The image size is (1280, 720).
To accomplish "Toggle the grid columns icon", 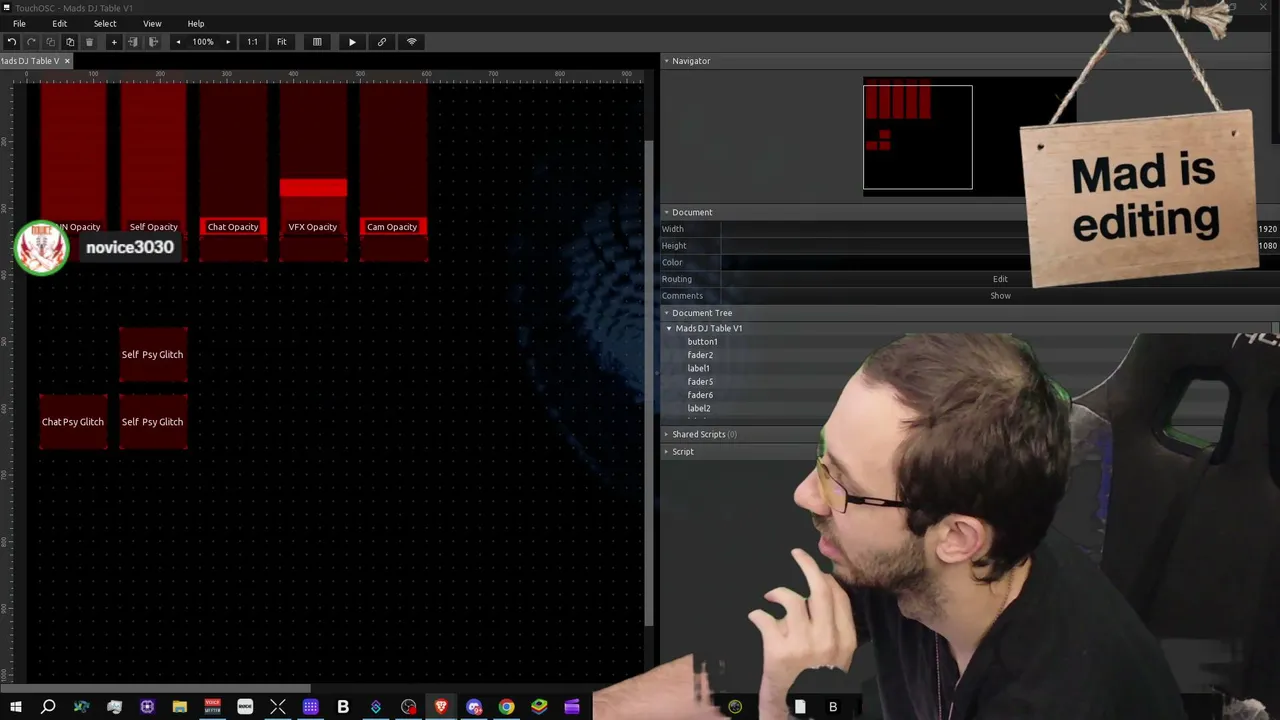I will (x=317, y=42).
